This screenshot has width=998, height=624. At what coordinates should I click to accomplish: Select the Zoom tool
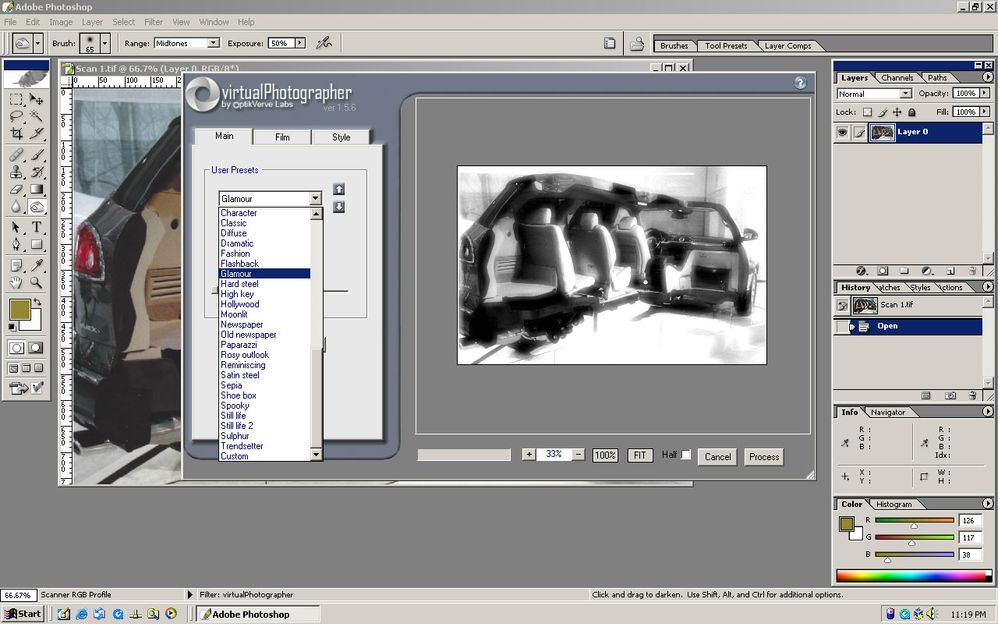click(x=36, y=282)
